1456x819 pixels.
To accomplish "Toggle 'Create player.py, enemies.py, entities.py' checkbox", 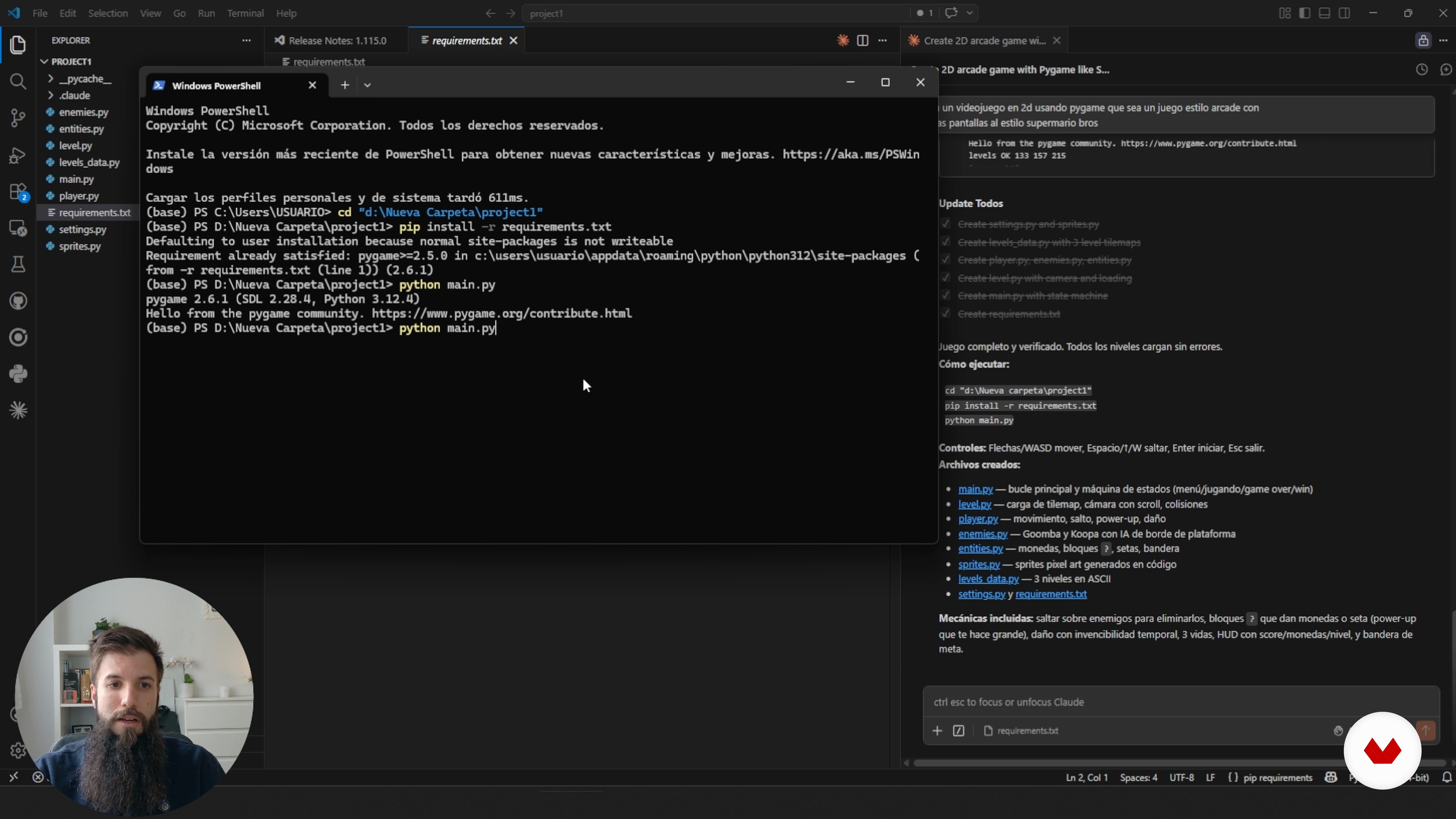I will [946, 260].
